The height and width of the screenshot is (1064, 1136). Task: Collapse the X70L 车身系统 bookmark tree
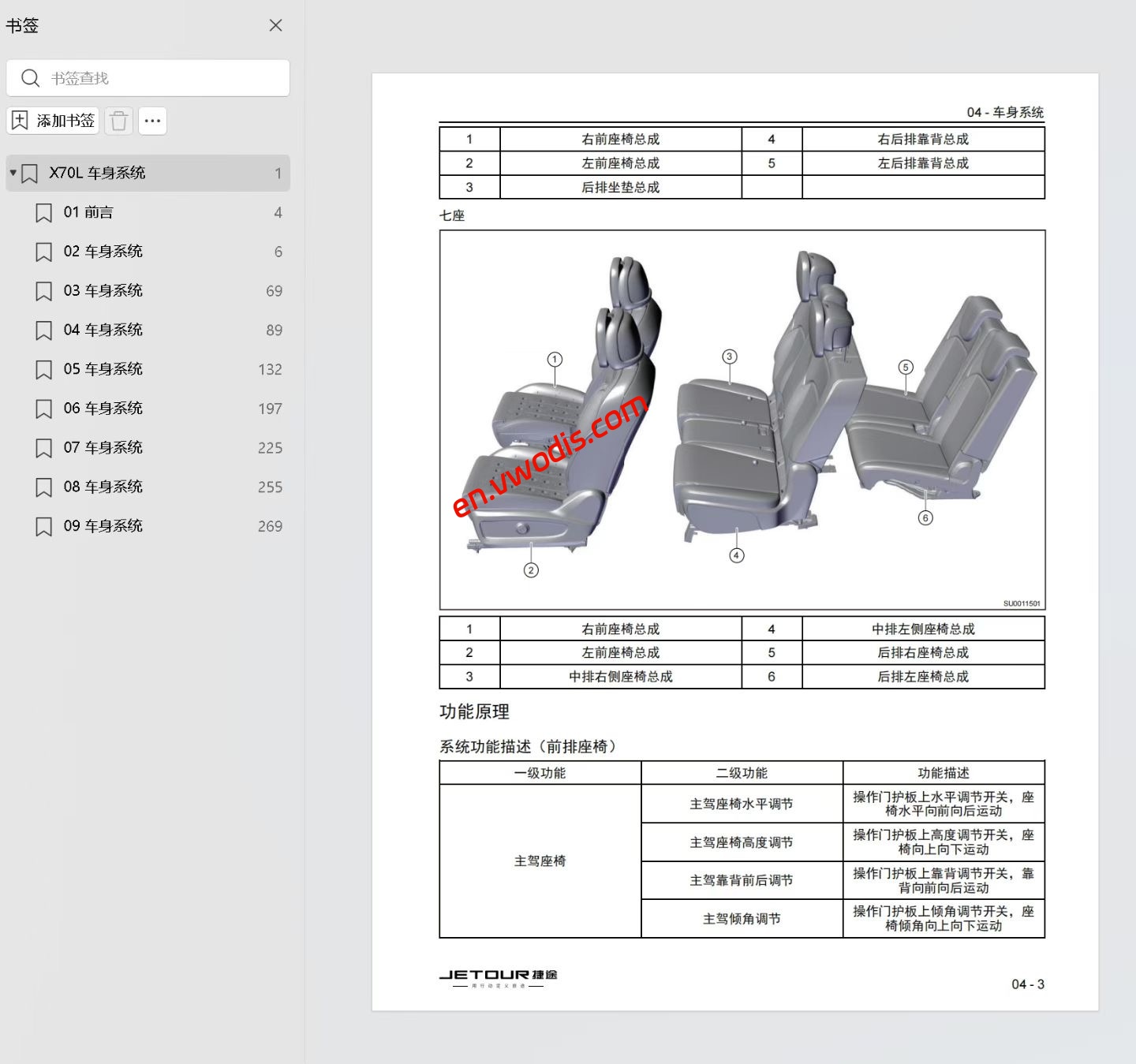(x=11, y=172)
